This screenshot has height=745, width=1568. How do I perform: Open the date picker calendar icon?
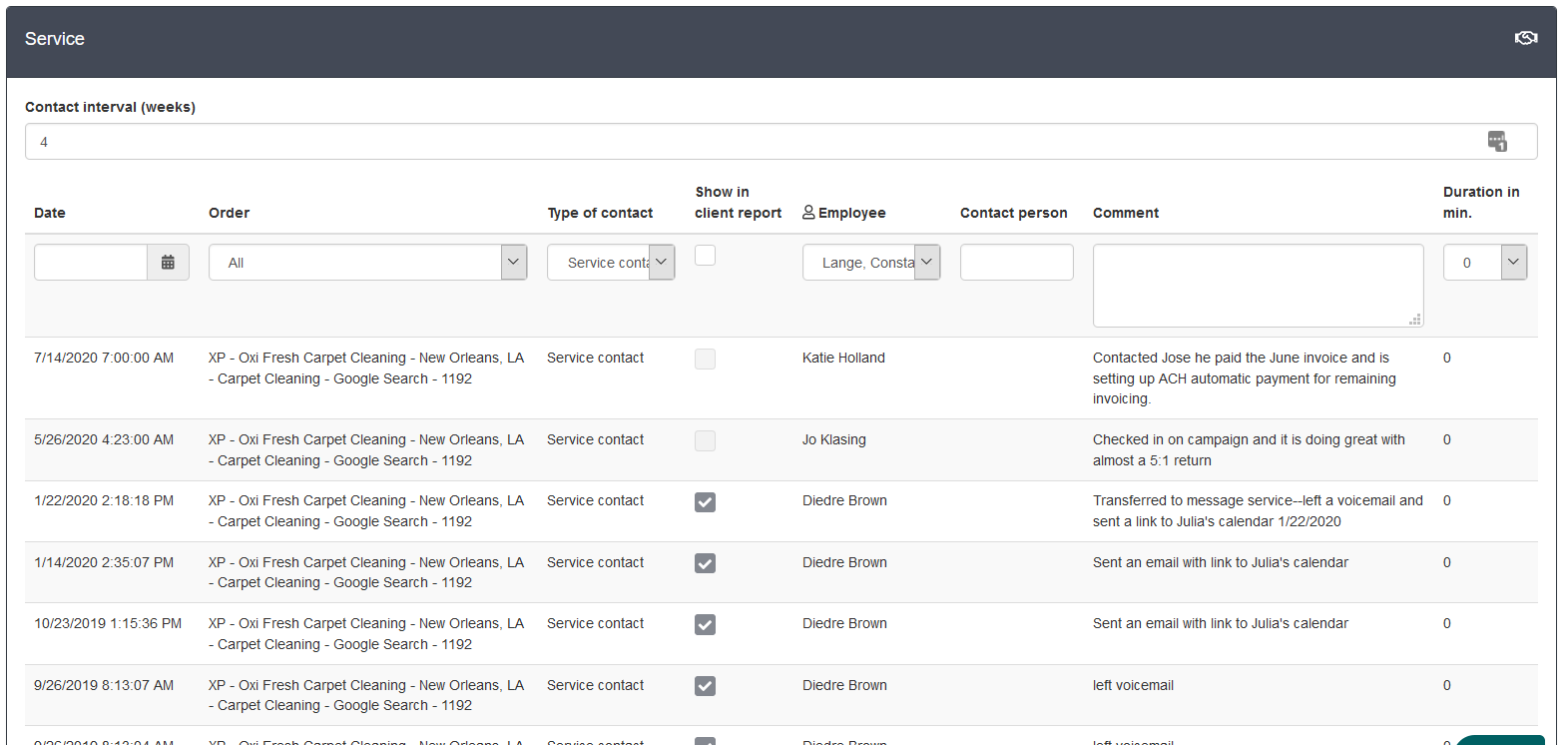click(x=168, y=263)
